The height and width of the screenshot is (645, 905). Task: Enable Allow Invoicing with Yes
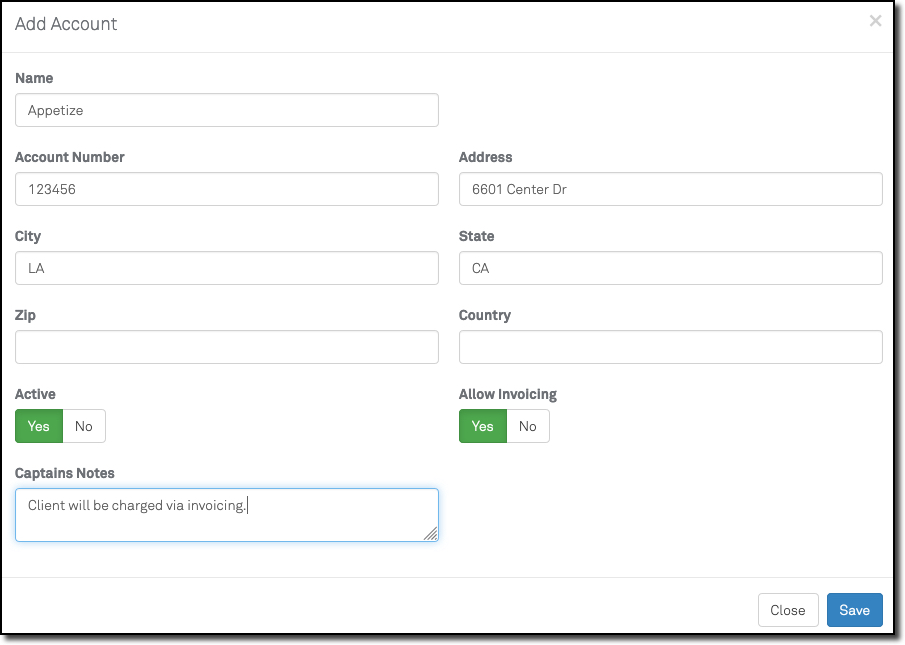click(x=483, y=426)
